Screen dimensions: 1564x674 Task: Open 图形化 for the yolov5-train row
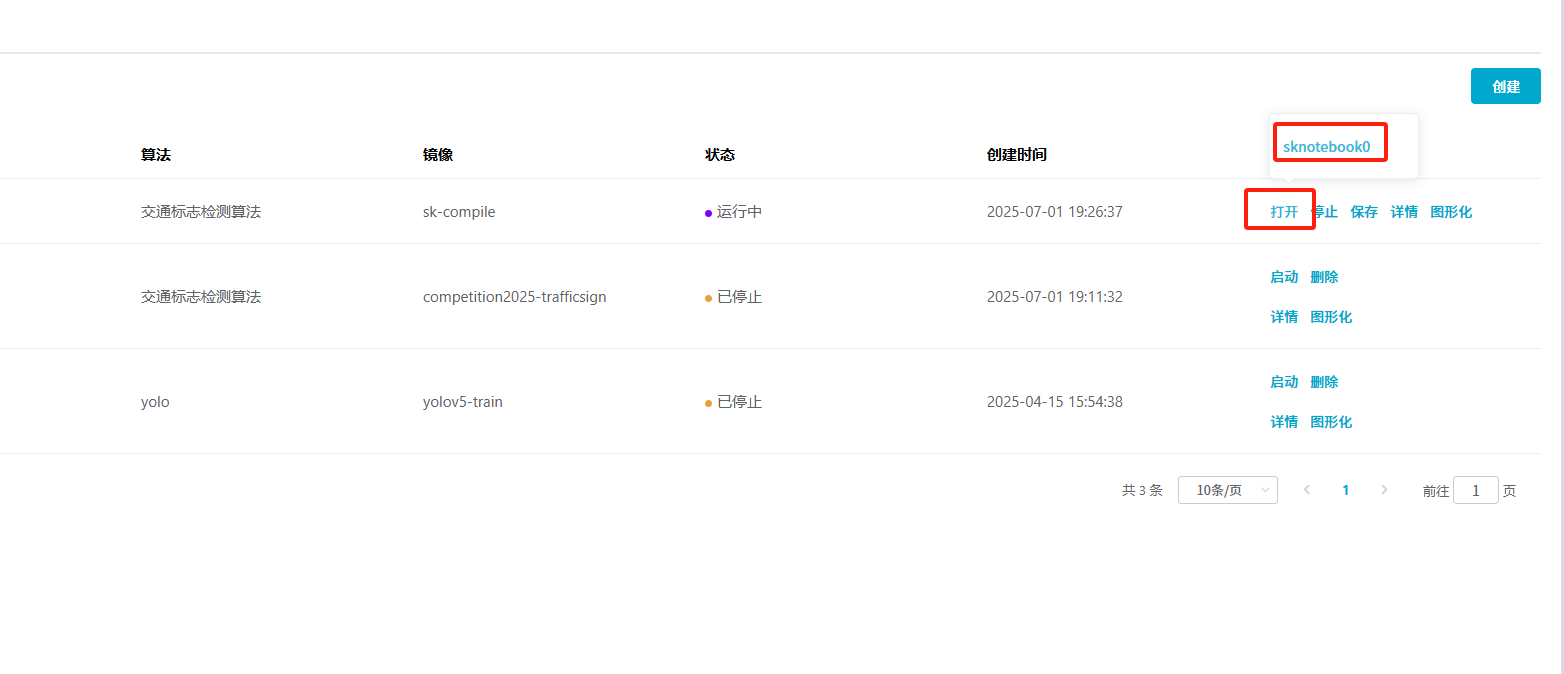point(1331,422)
